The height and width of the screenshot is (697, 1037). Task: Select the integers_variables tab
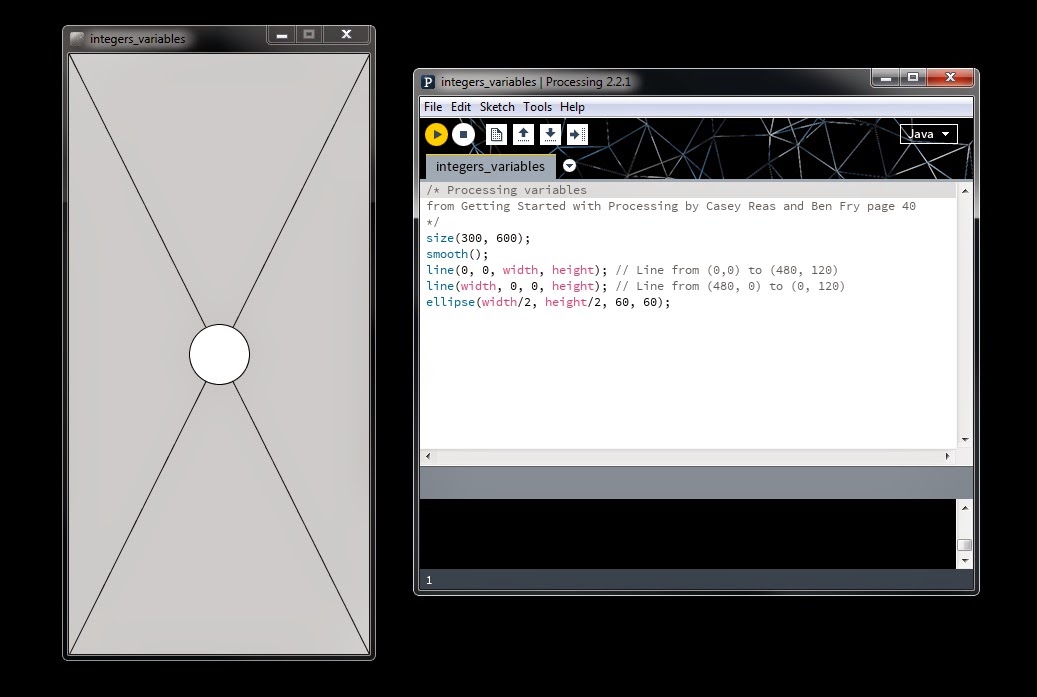pyautogui.click(x=490, y=167)
